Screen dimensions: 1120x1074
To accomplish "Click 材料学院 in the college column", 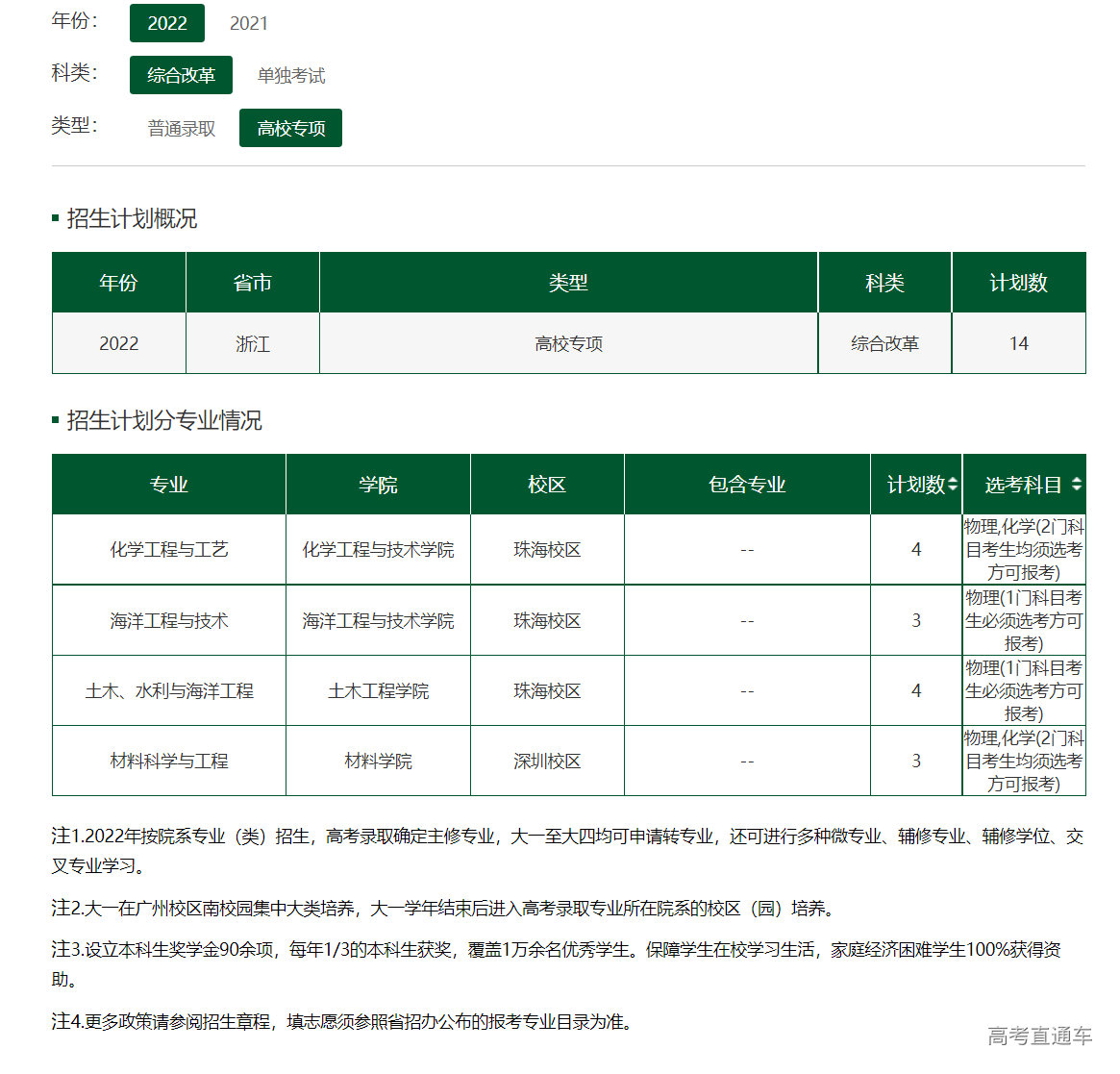I will click(377, 760).
